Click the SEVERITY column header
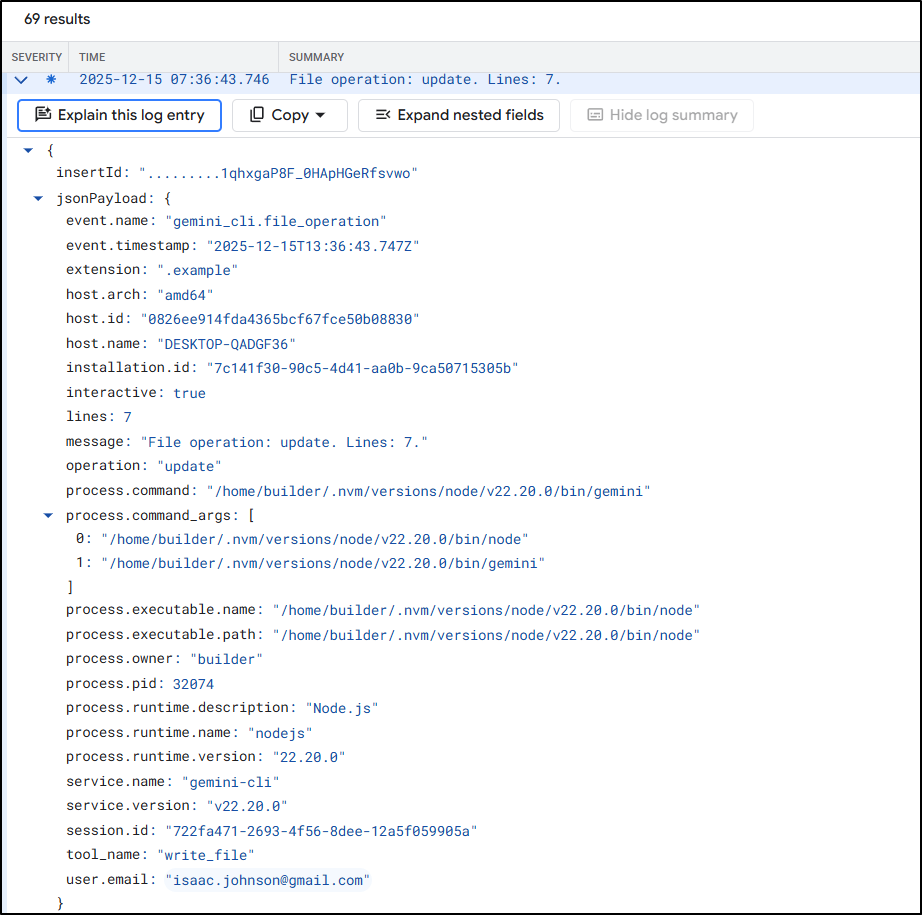The width and height of the screenshot is (922, 915). pyautogui.click(x=37, y=57)
